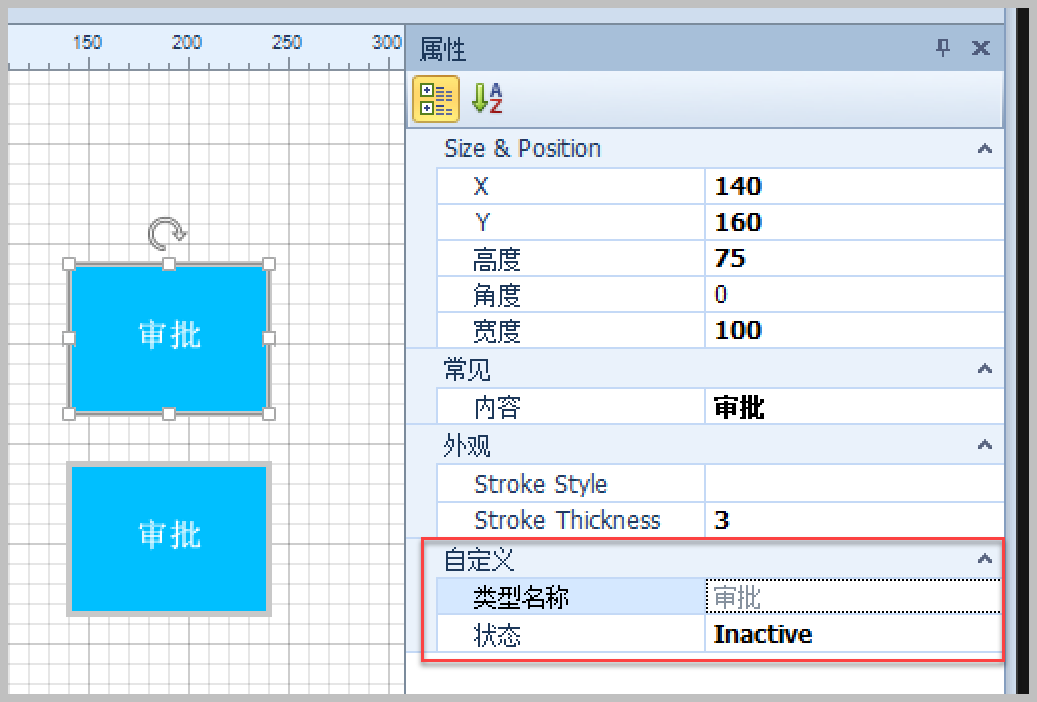Select the 内容 property label
This screenshot has height=702, width=1037.
497,407
